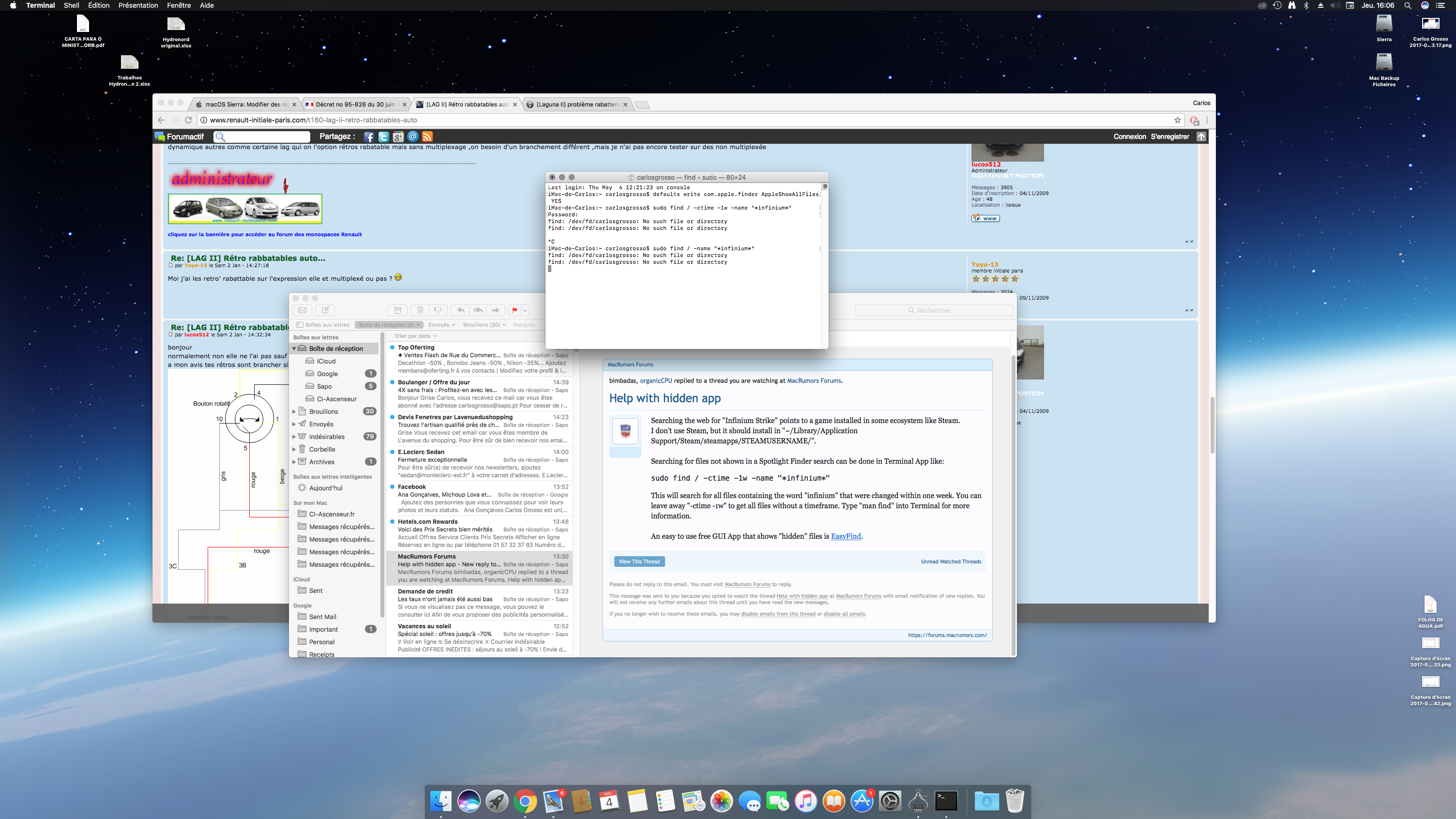The image size is (1456, 819).
Task: Expand Indésirables mailbox triangle
Action: tap(294, 437)
